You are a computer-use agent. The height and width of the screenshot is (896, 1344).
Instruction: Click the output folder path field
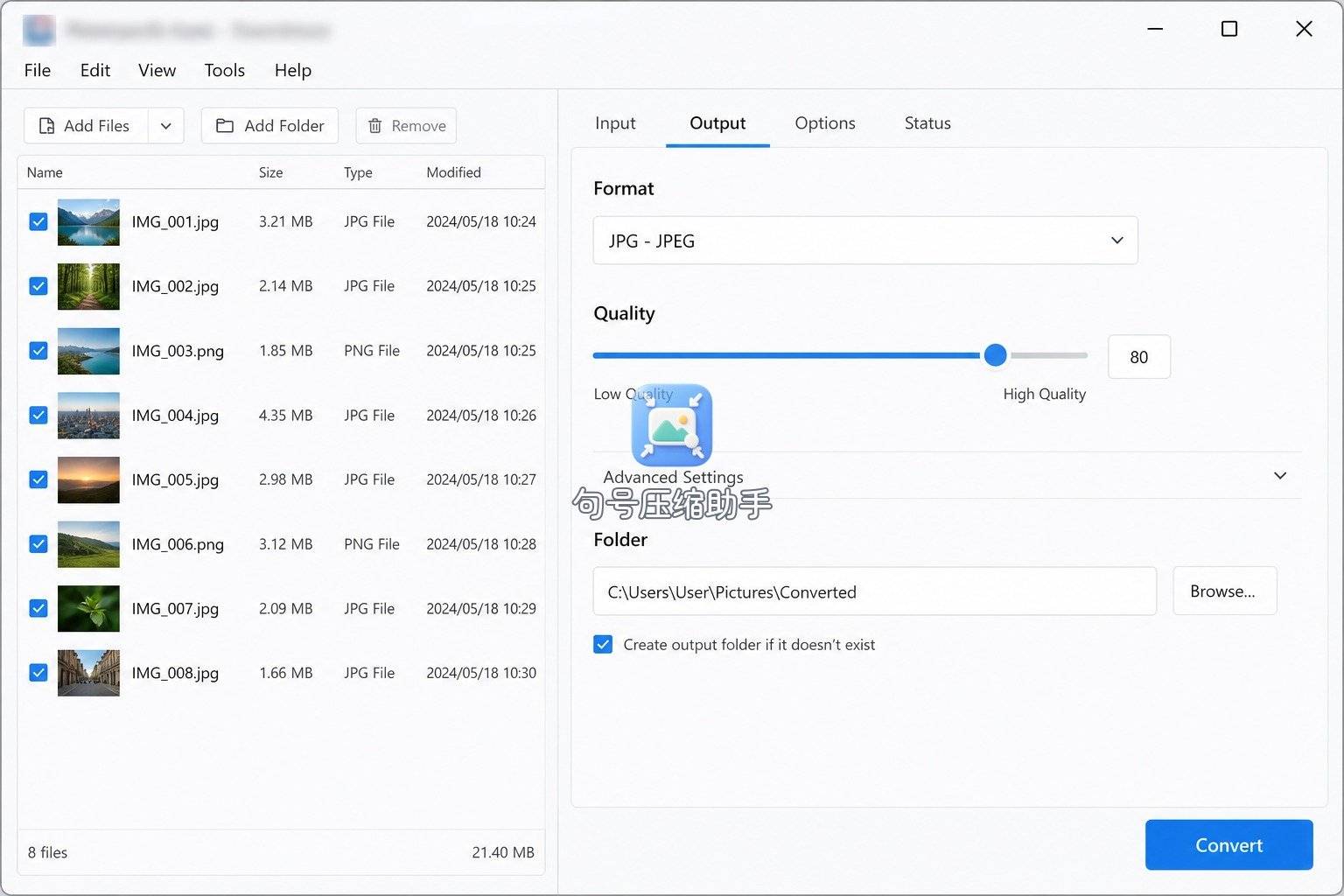tap(875, 591)
